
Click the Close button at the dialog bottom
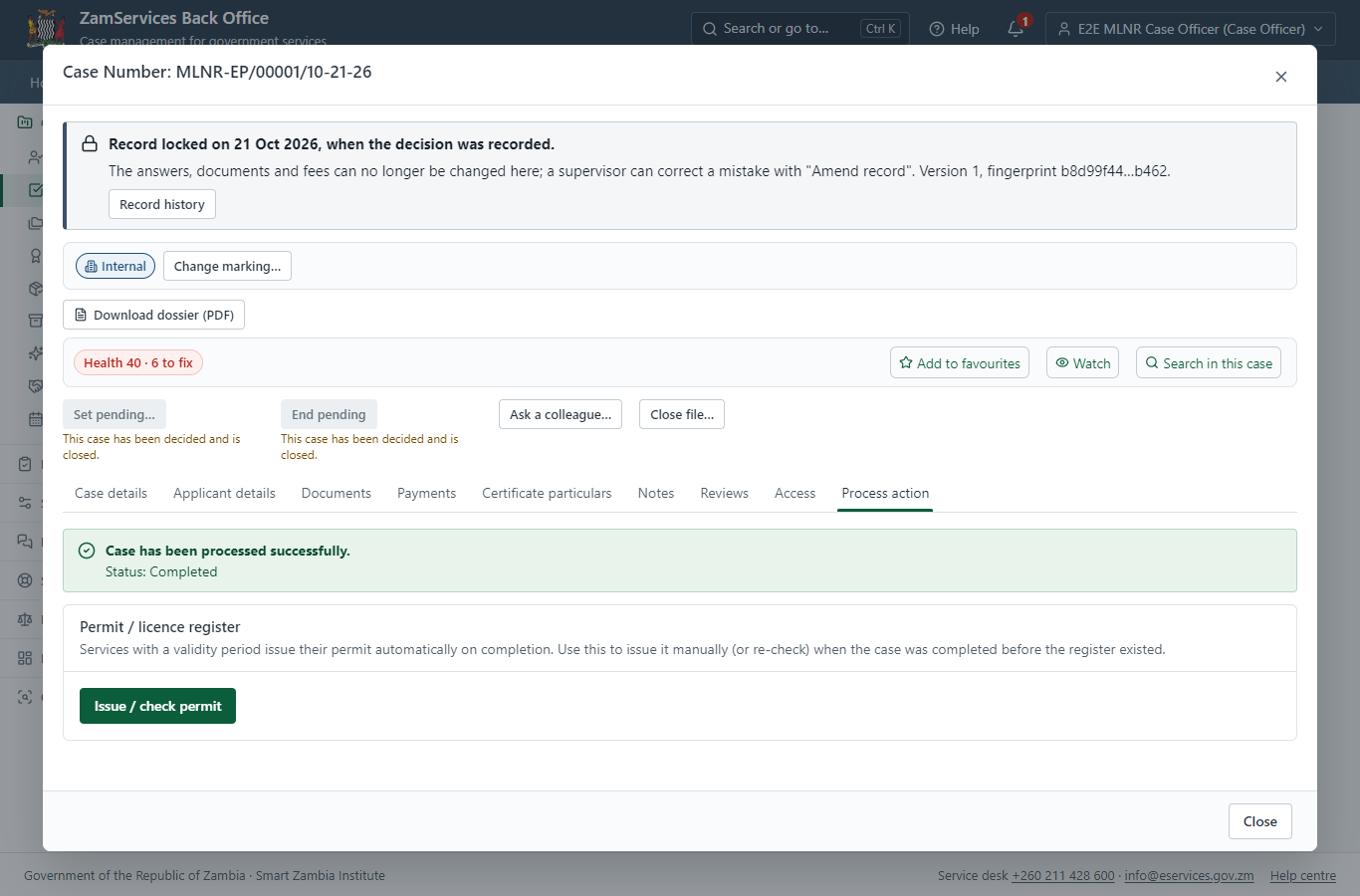coord(1260,821)
